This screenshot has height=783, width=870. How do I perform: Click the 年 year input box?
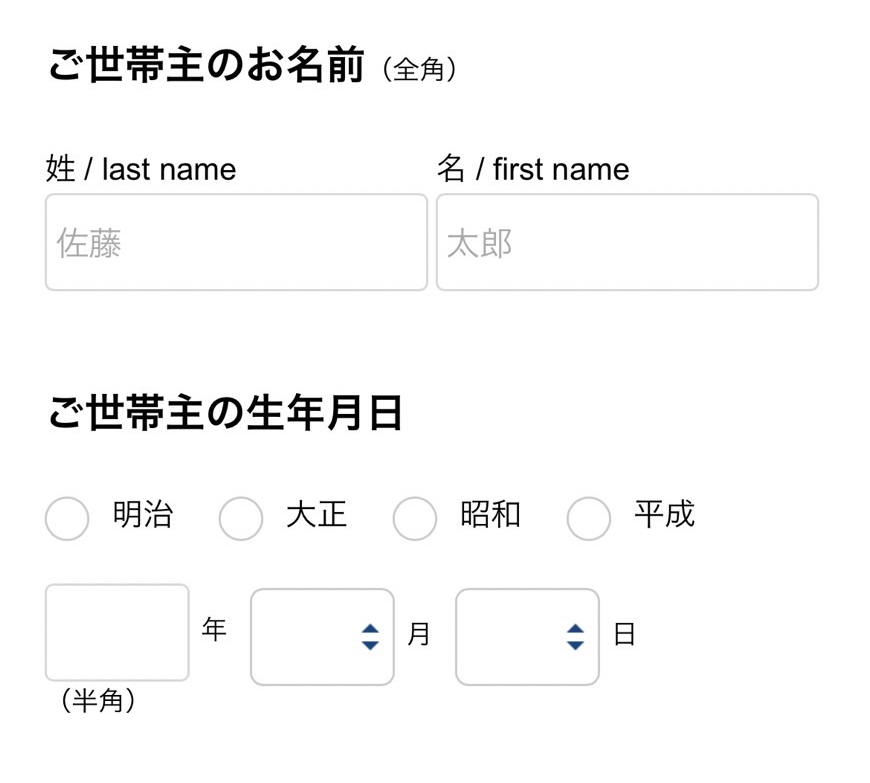point(117,632)
